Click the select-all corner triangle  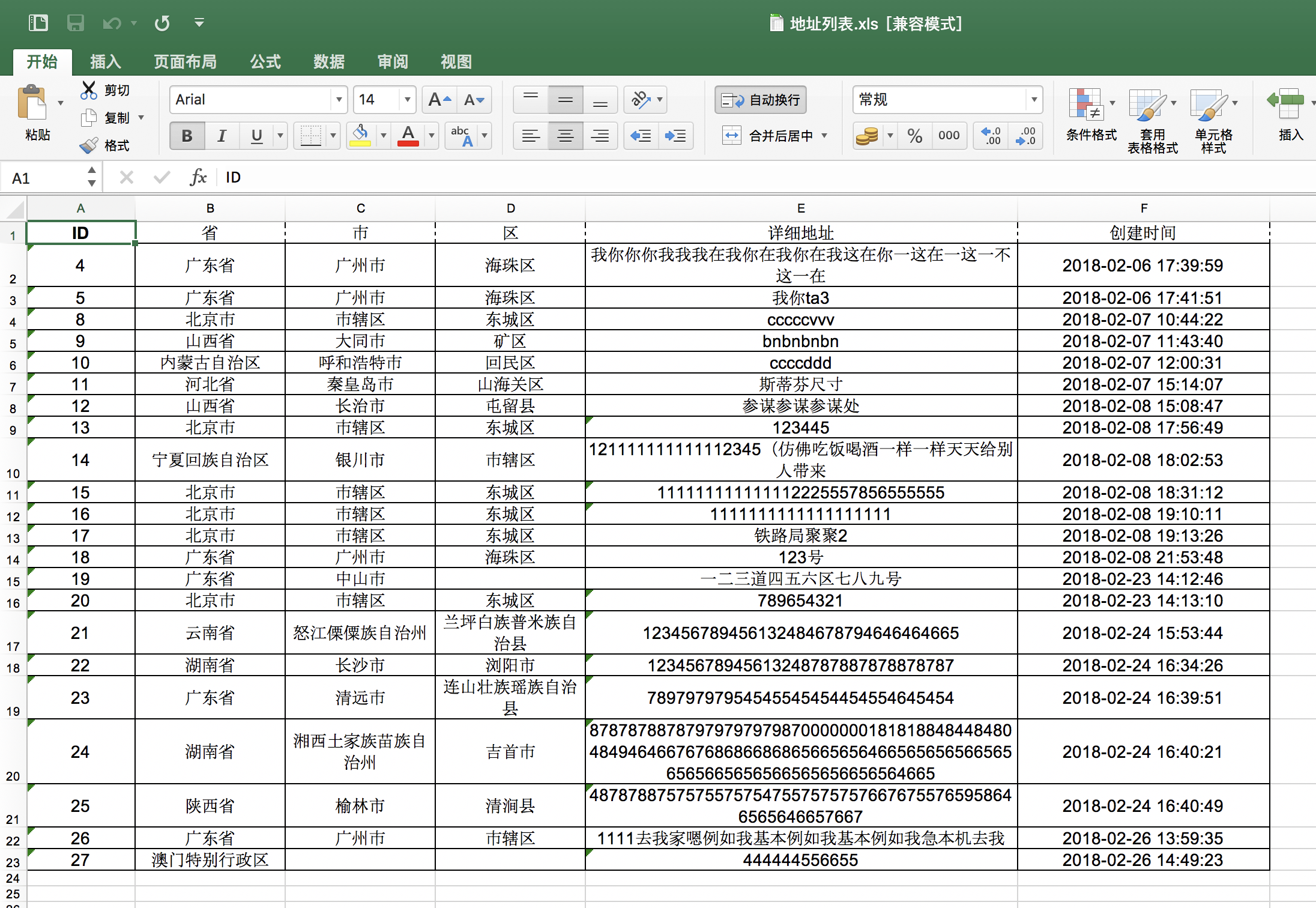13,209
